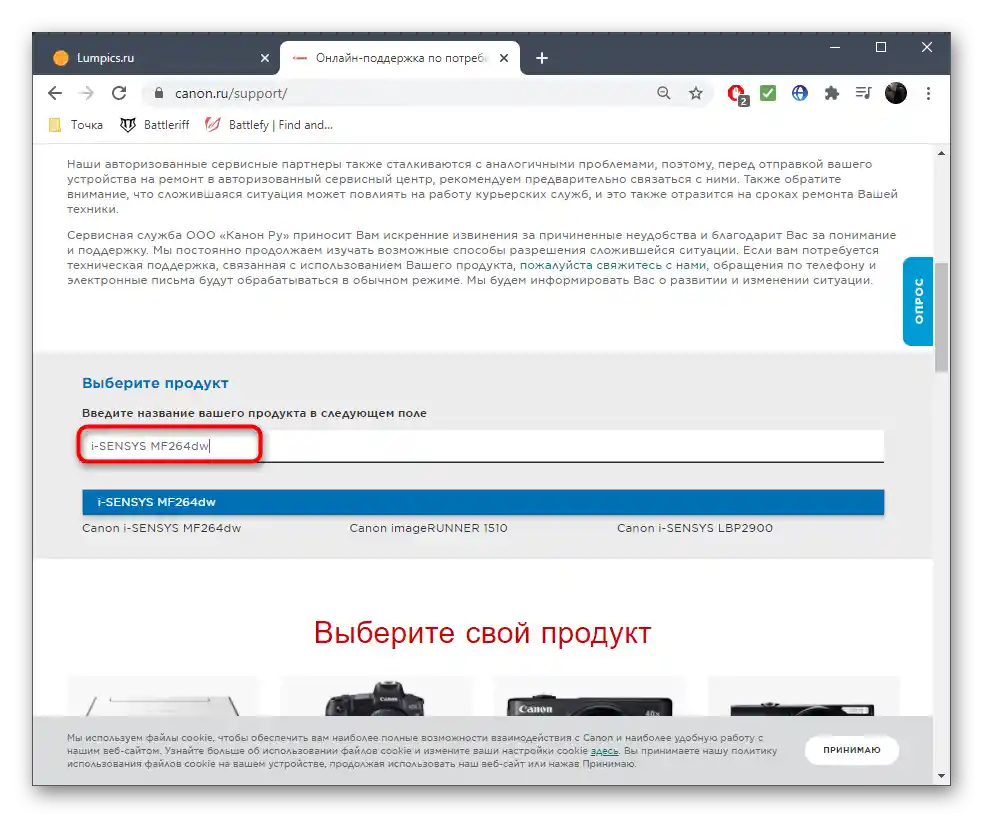Open the Canon imageRUNNER 1510 link

click(x=428, y=528)
